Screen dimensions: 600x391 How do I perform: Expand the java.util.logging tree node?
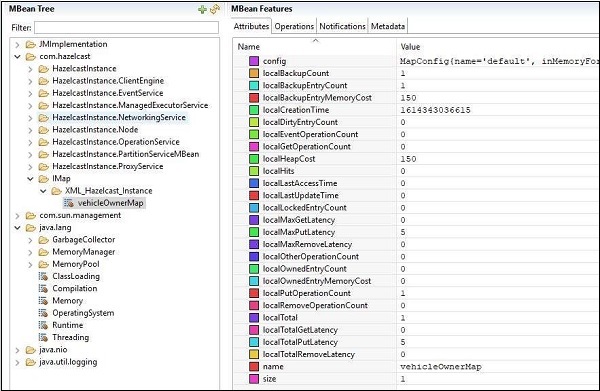coord(17,362)
